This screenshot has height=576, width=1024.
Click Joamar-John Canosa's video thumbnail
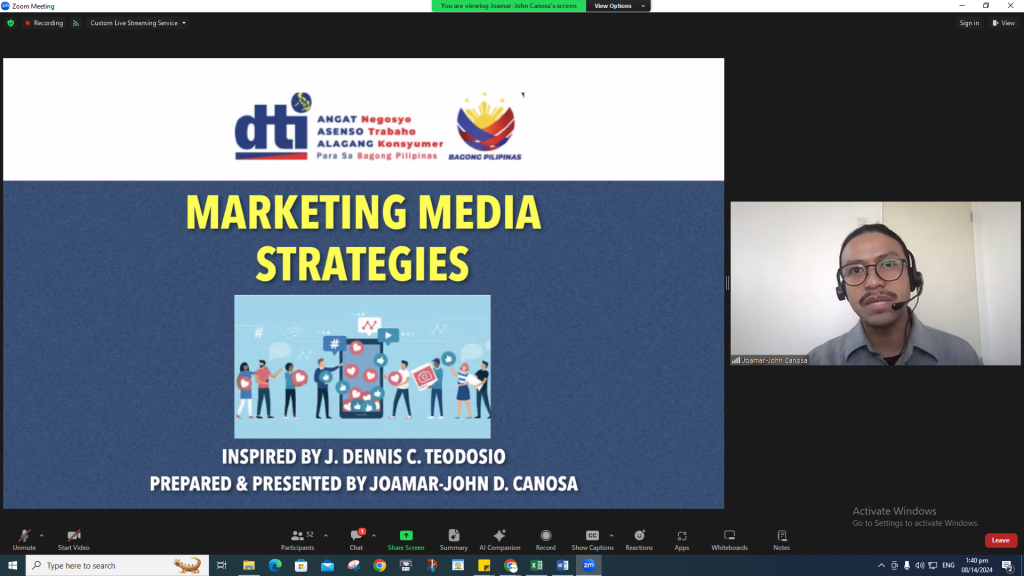pyautogui.click(x=875, y=285)
